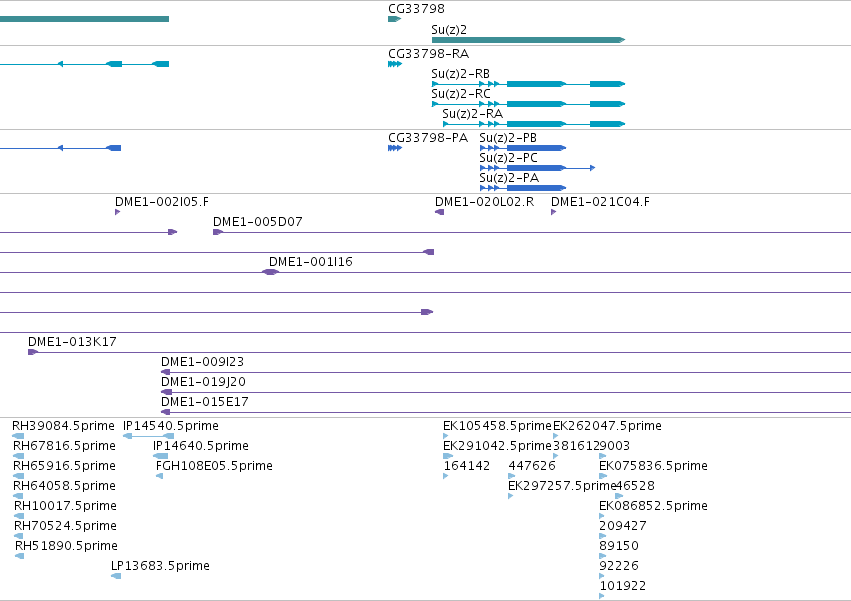Click the IP14540.5prime spliced EST glyph

[x=149, y=436]
